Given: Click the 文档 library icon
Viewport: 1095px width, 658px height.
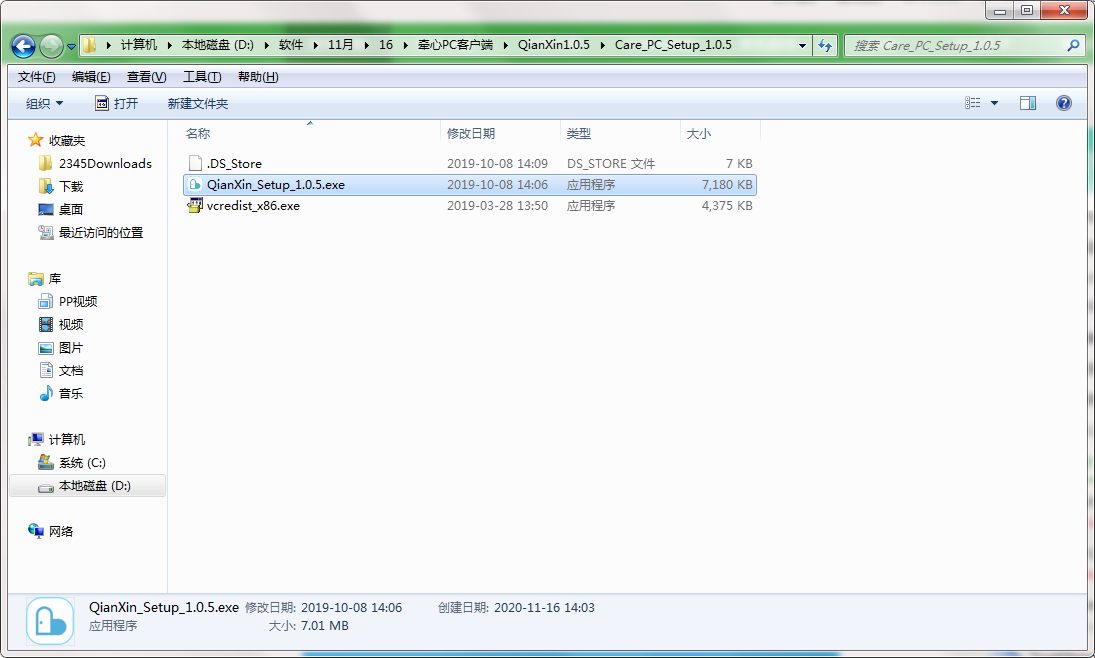Looking at the screenshot, I should pyautogui.click(x=46, y=370).
